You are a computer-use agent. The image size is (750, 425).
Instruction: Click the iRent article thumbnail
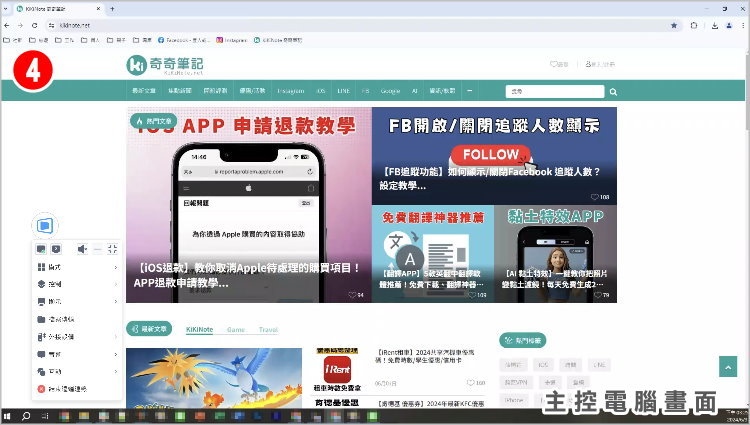point(338,370)
